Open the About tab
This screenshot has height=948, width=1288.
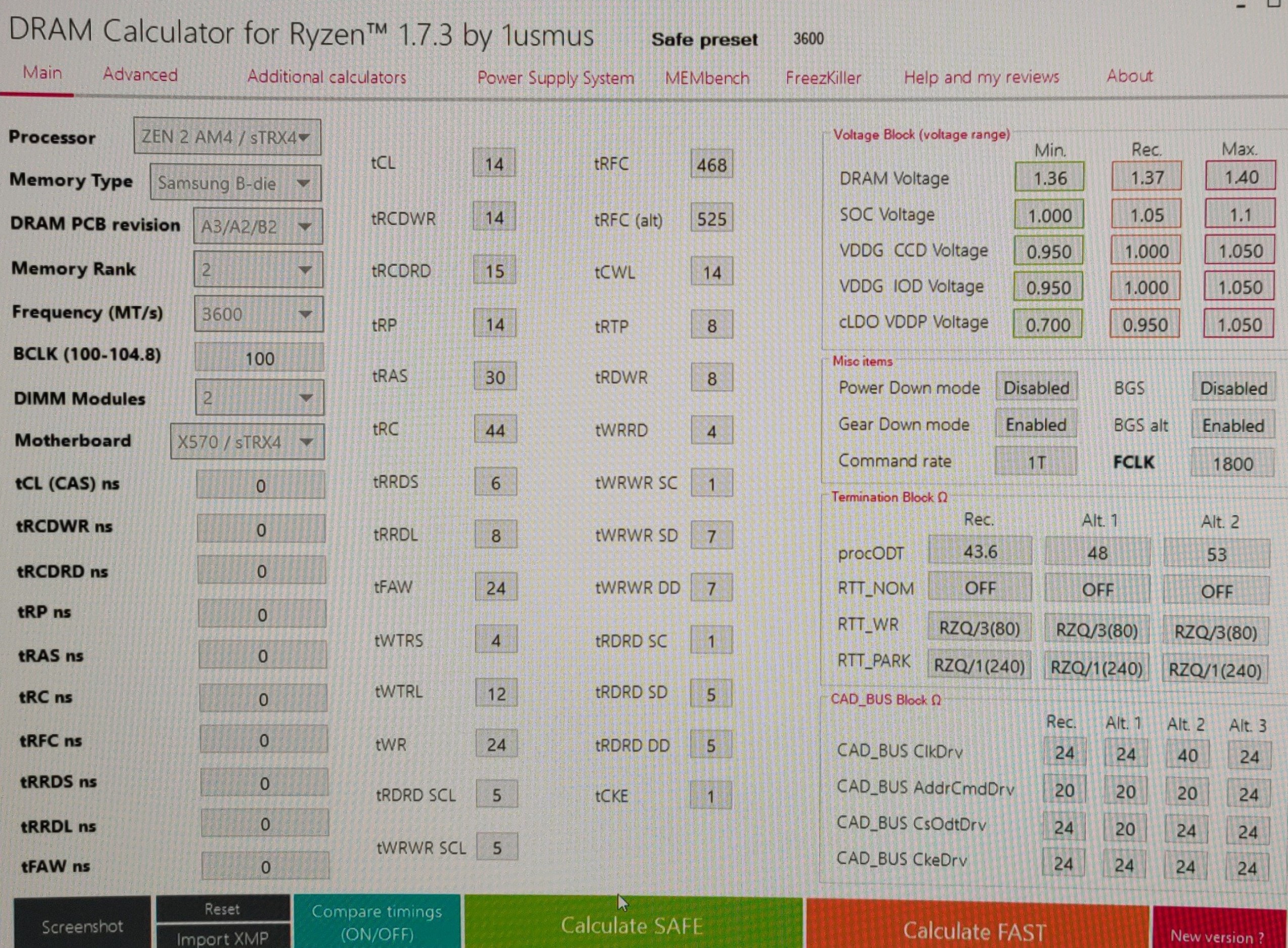1129,76
